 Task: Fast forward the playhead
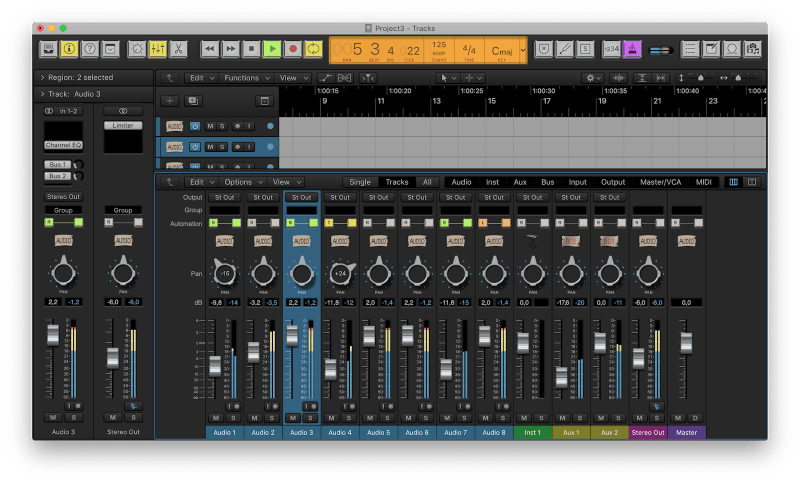click(230, 49)
